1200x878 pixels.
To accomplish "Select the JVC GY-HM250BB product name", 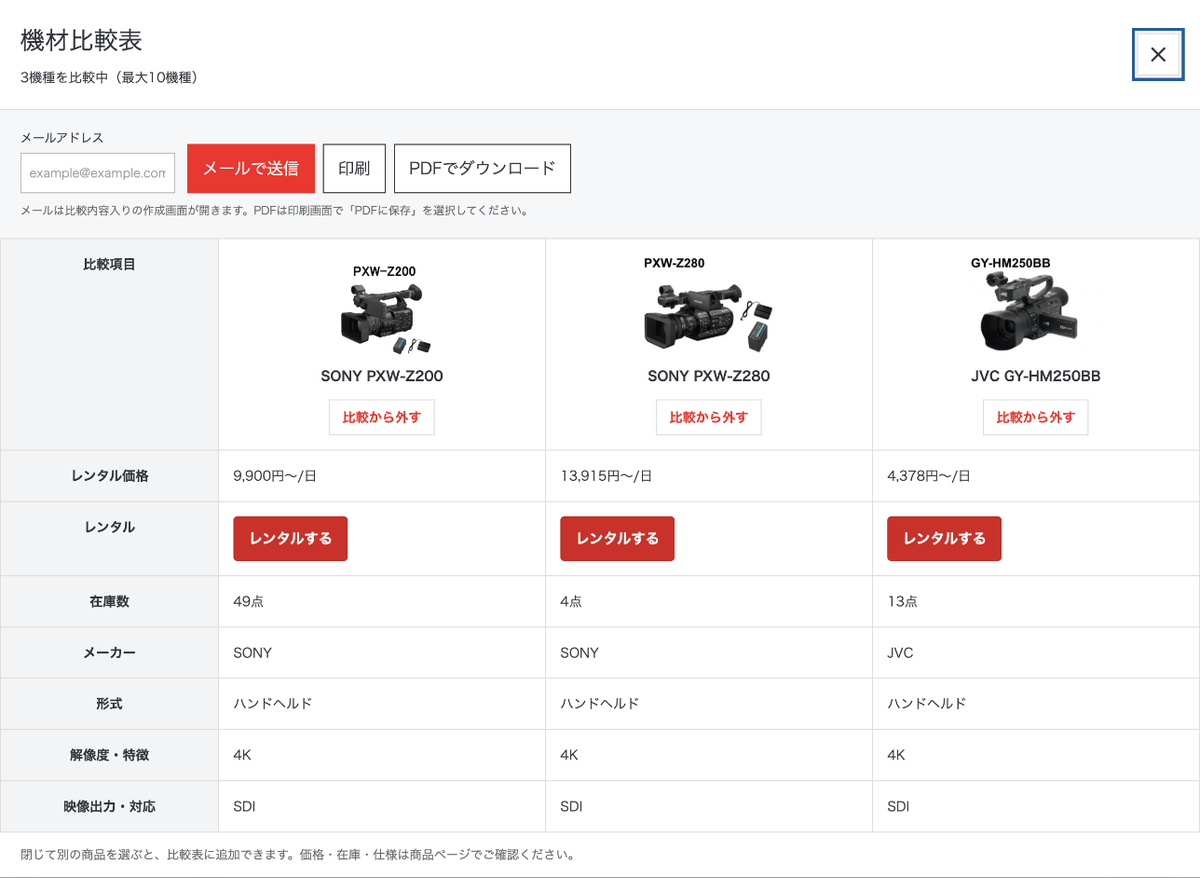I will (x=1035, y=376).
